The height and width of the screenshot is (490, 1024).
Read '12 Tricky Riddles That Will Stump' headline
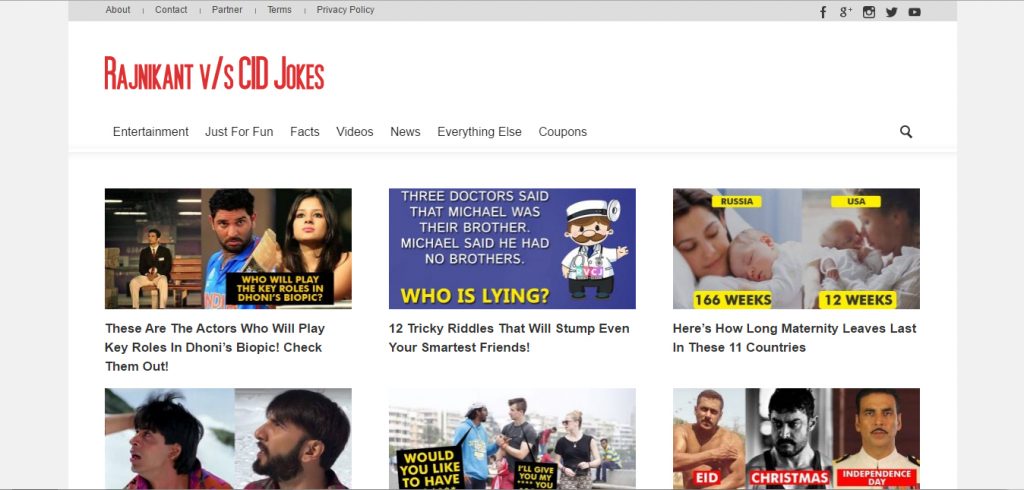click(x=509, y=338)
